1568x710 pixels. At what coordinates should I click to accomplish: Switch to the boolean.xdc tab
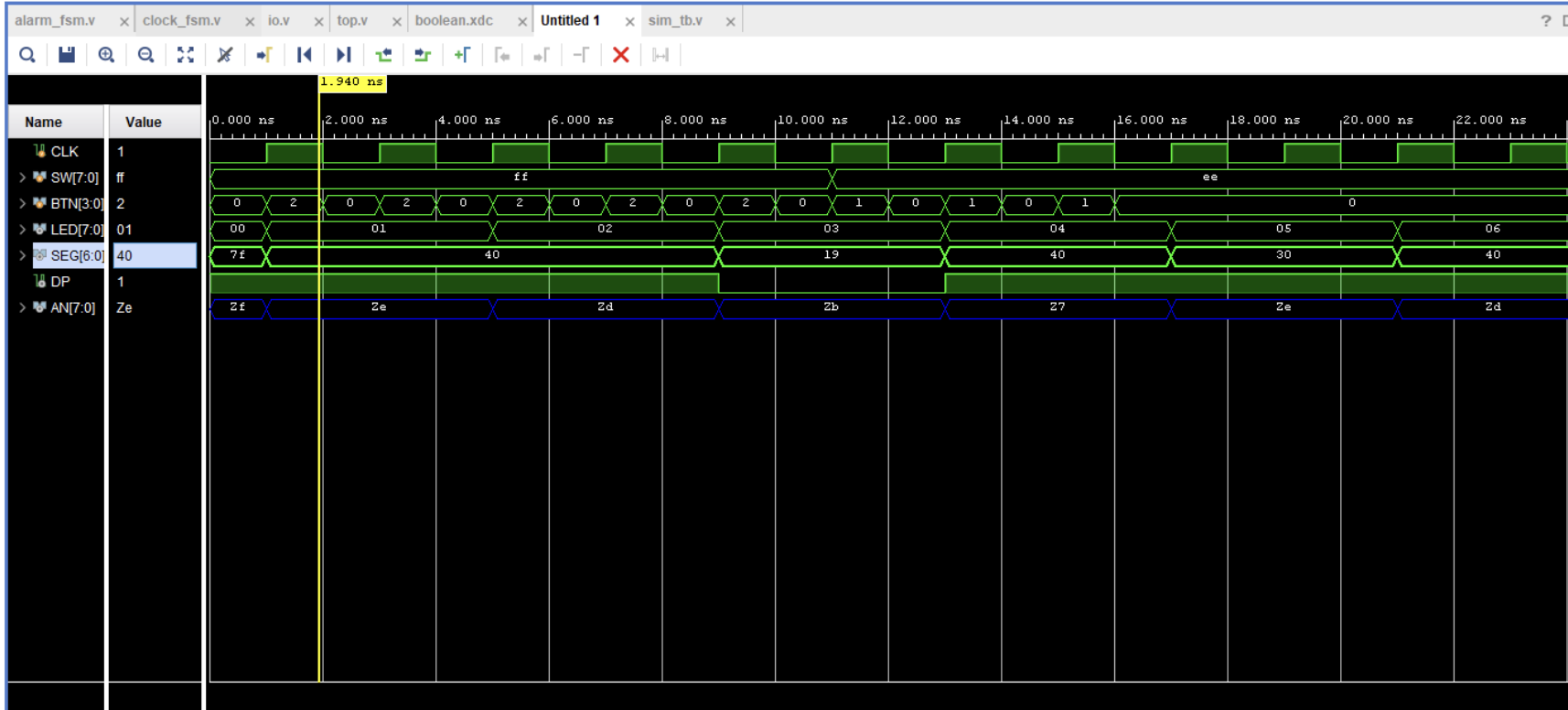coord(454,20)
